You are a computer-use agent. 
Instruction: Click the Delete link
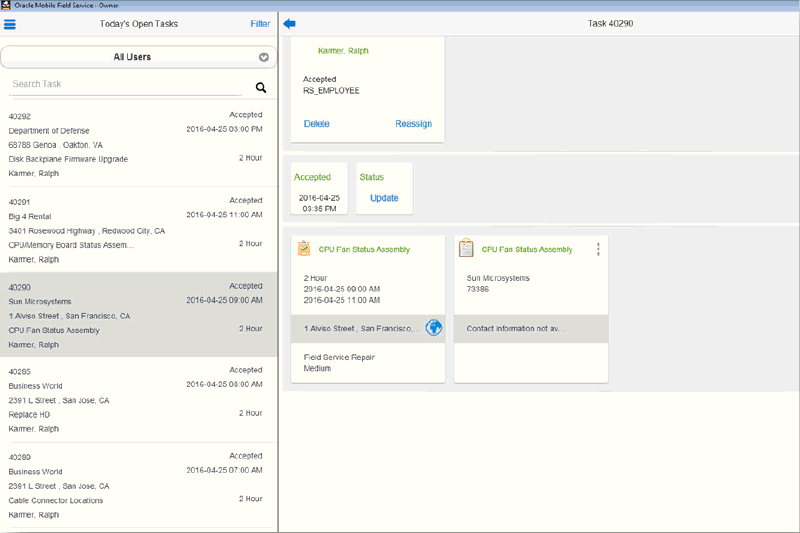click(316, 123)
